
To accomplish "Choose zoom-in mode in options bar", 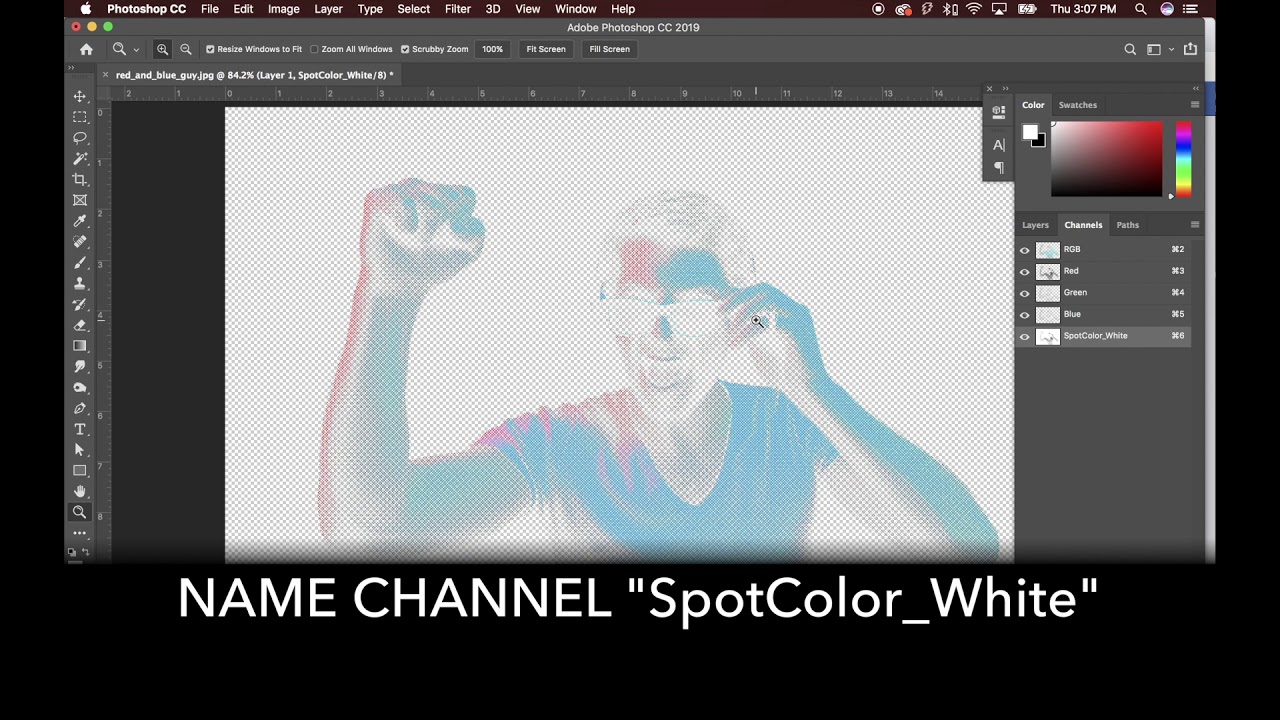I will click(x=162, y=49).
